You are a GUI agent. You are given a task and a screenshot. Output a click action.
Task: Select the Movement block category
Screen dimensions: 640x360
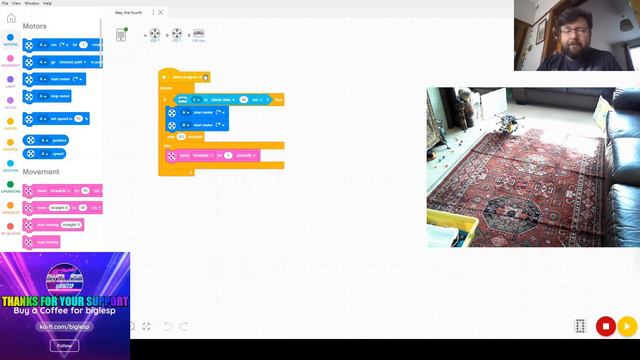pos(11,61)
